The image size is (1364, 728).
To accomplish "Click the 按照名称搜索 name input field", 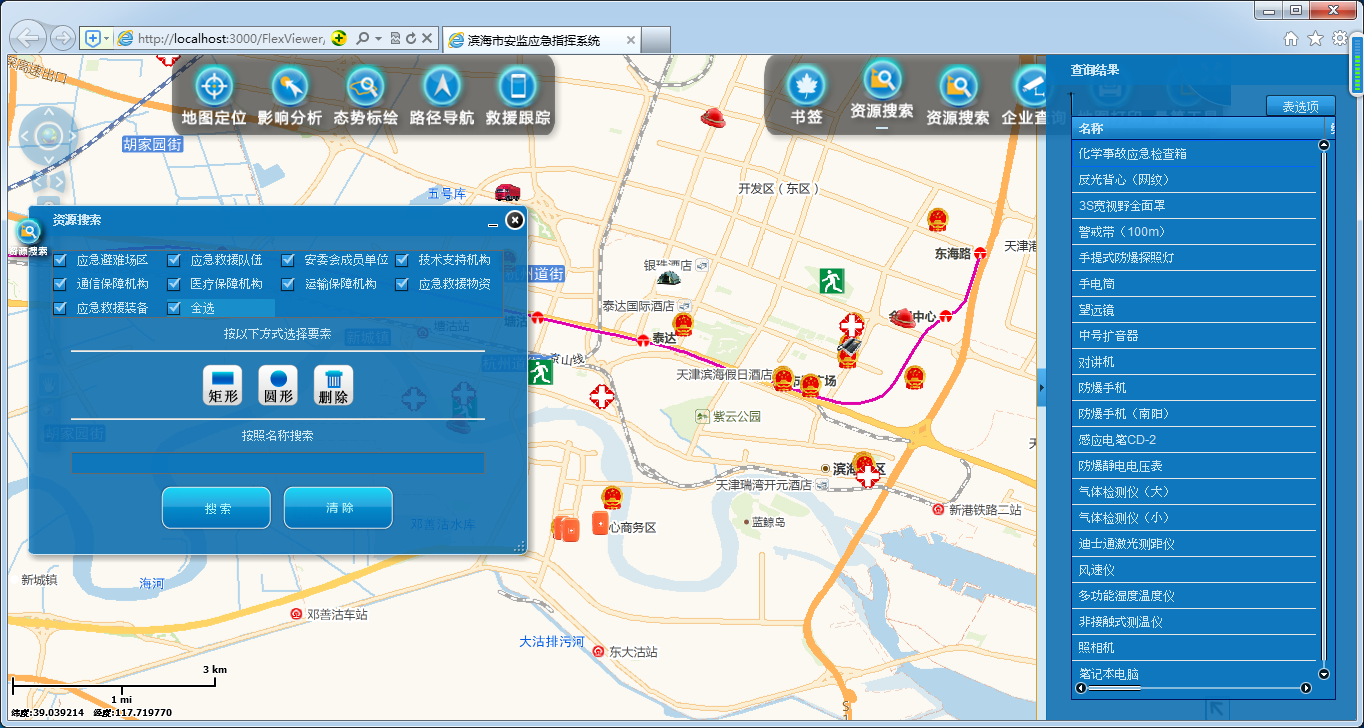I will point(278,463).
